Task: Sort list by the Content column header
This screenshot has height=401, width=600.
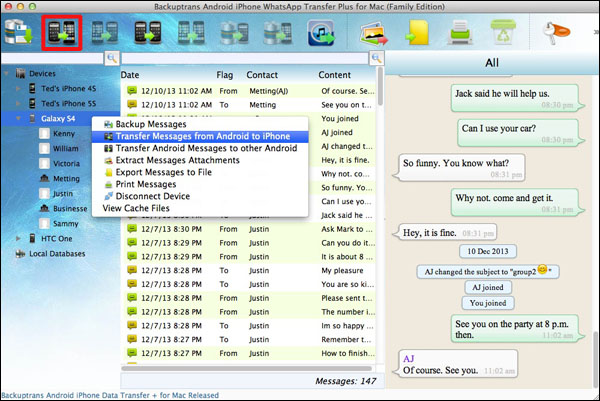Action: point(334,75)
